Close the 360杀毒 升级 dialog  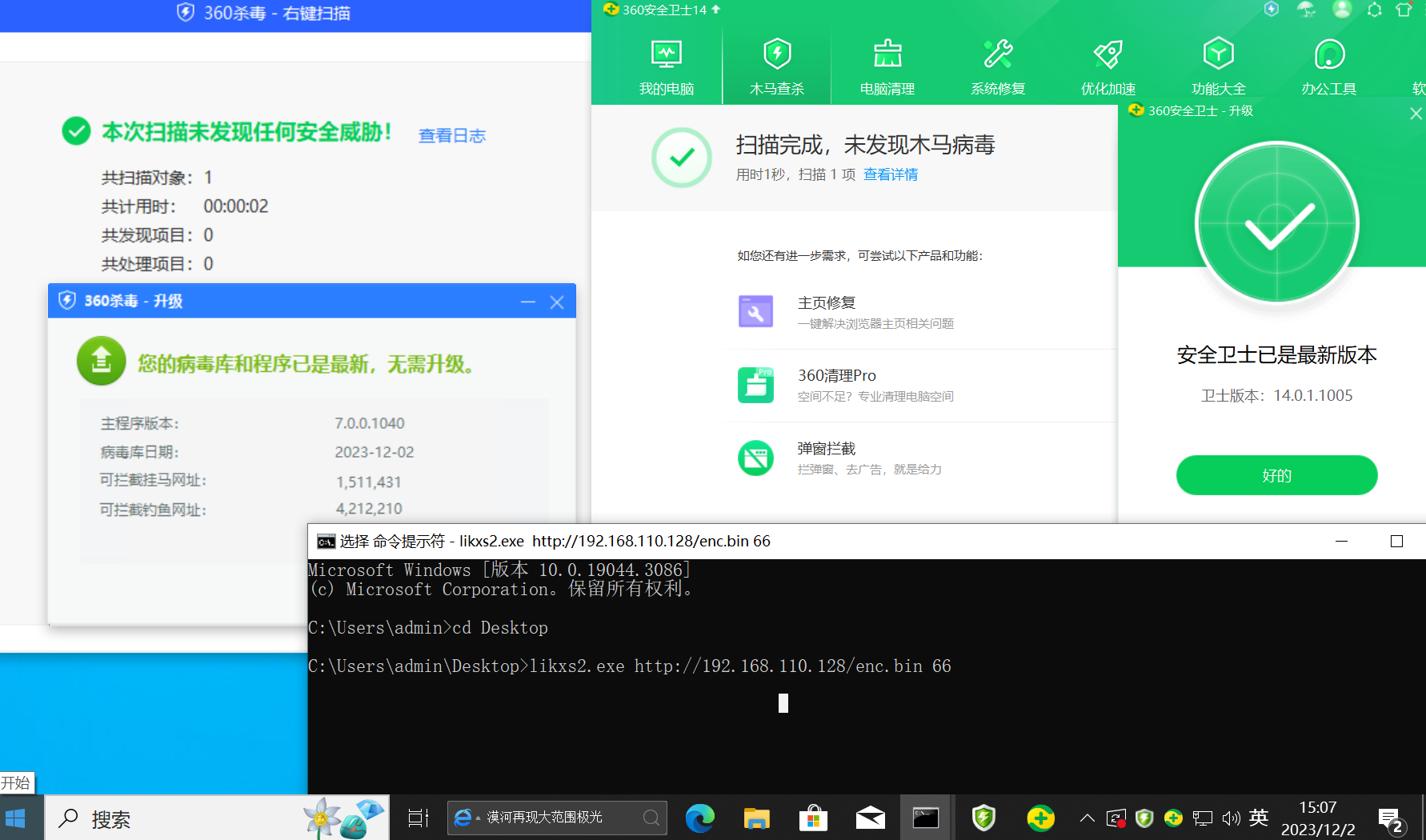557,302
